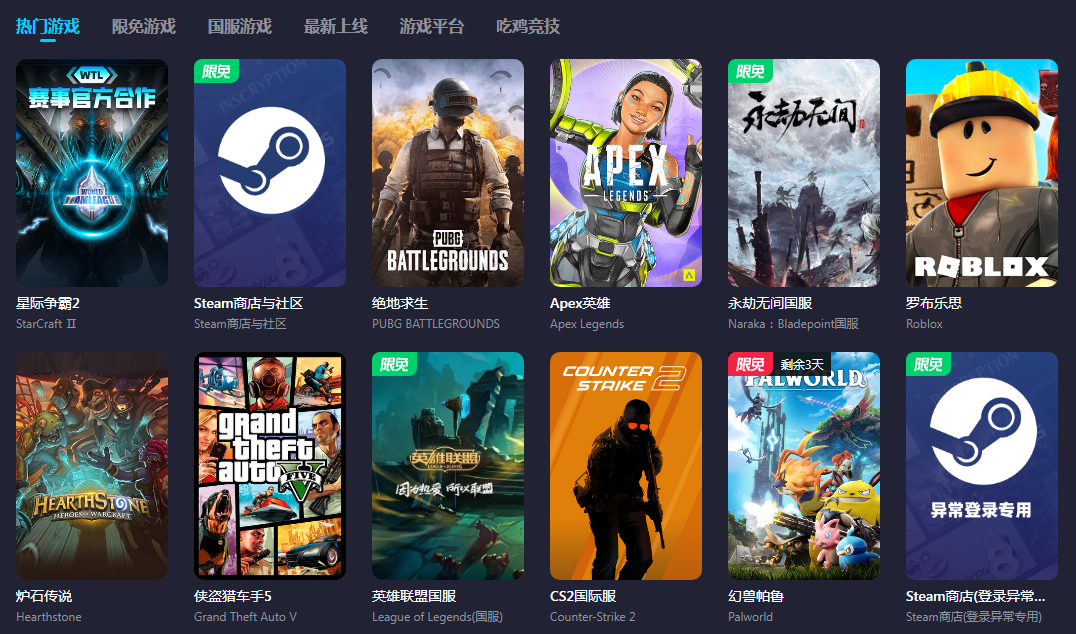
Task: Choose the Naraka Bladepoint 永劫无间 cover
Action: (804, 173)
